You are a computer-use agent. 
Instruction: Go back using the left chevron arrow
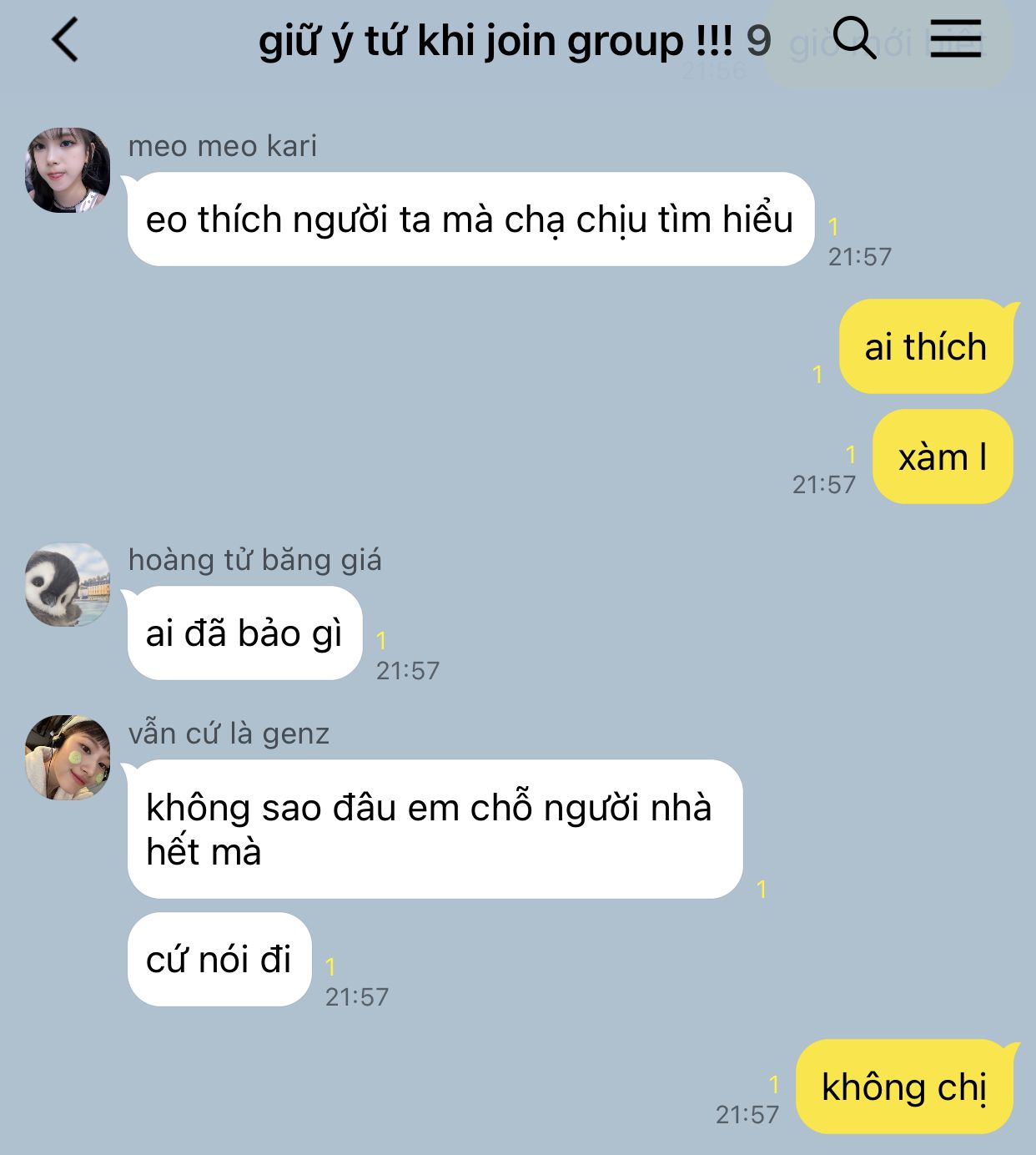tap(65, 39)
